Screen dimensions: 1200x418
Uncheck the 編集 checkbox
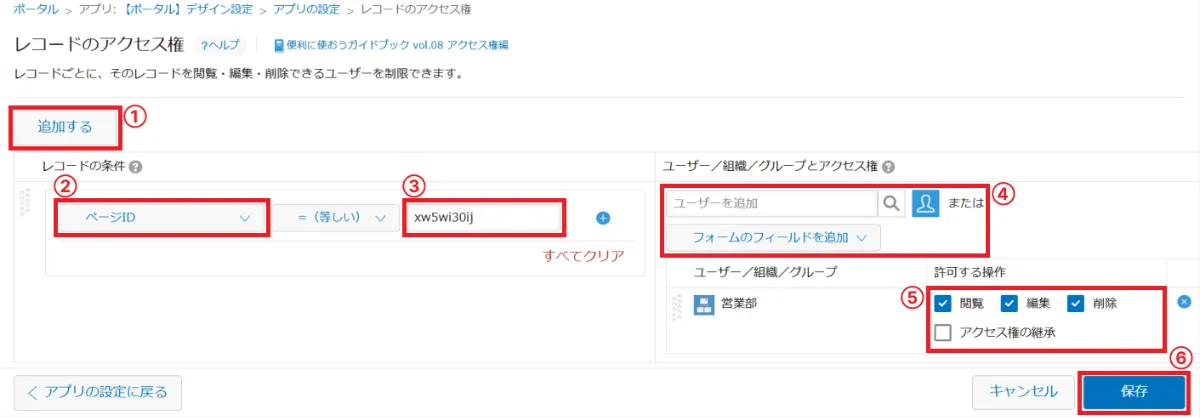(x=1009, y=303)
